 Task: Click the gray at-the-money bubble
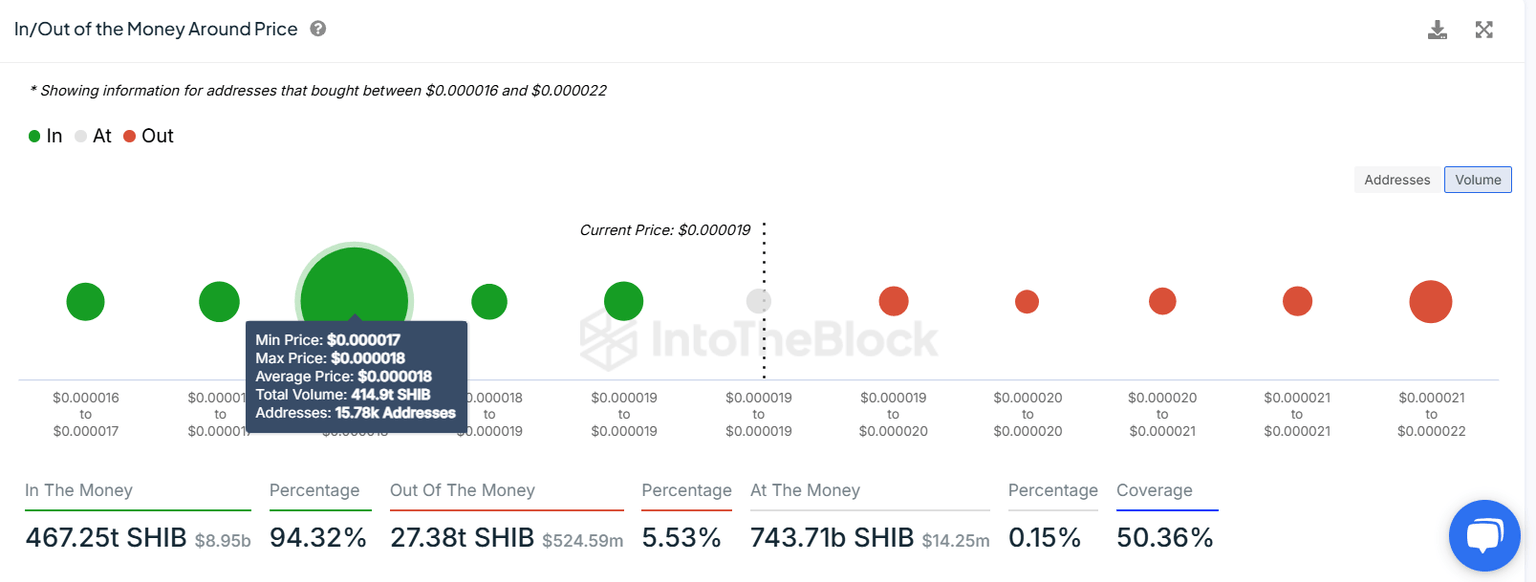click(759, 301)
